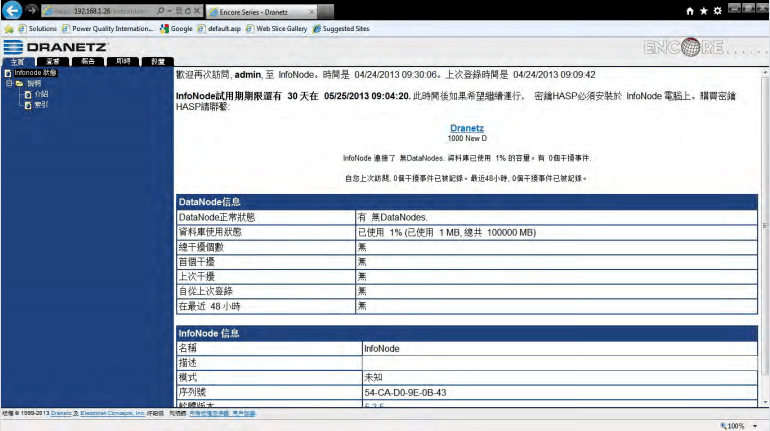The width and height of the screenshot is (770, 431).
Task: Click the 索引 item page icon
Action: (28, 105)
